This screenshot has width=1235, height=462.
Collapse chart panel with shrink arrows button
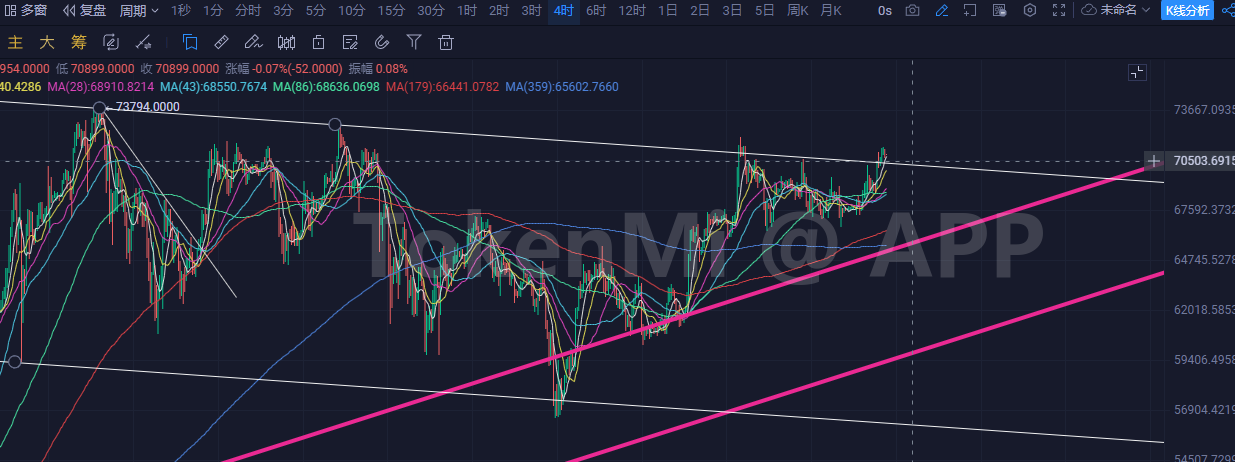[1136, 72]
